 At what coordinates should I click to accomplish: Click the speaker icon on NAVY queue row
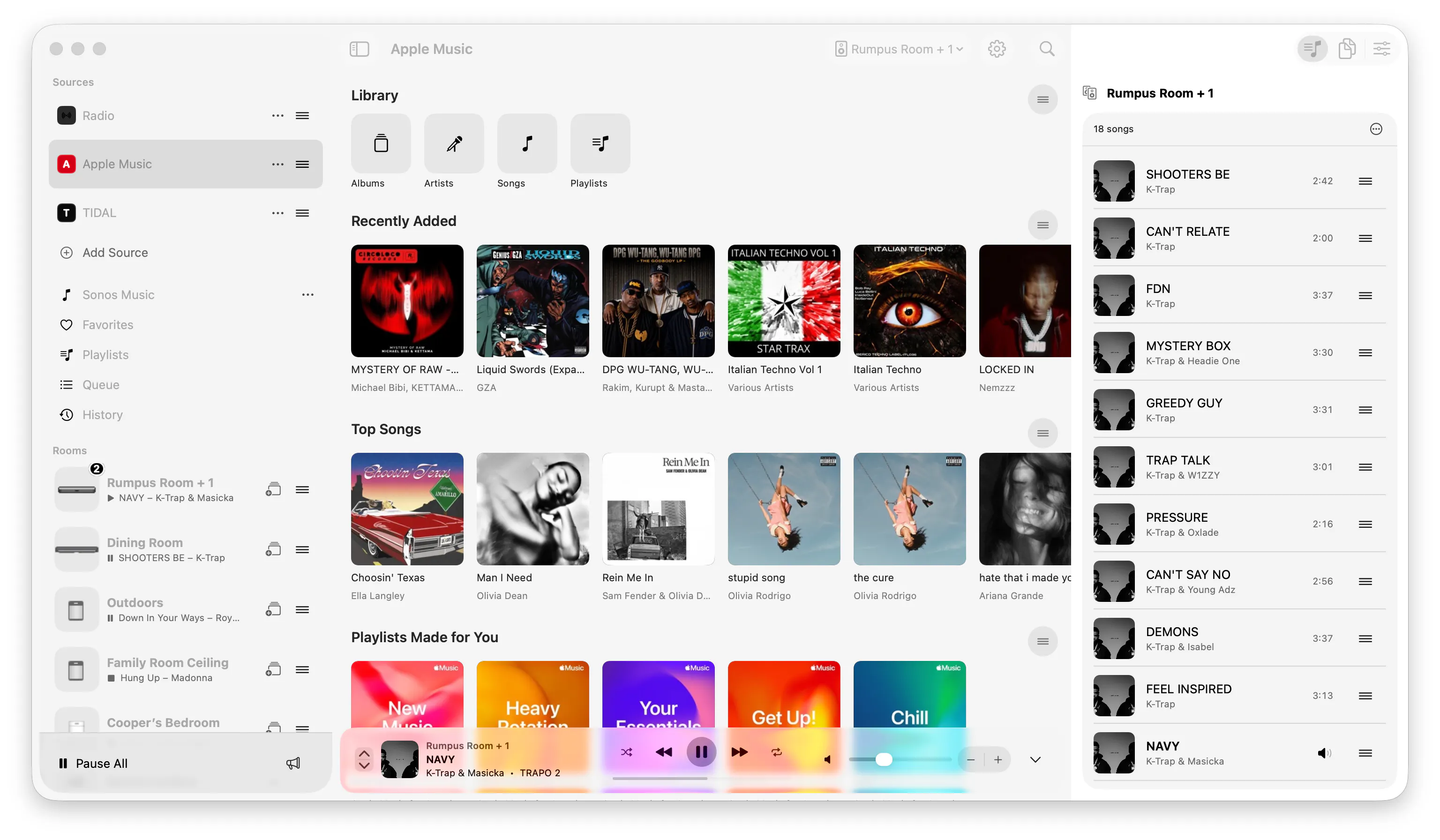tap(1323, 753)
